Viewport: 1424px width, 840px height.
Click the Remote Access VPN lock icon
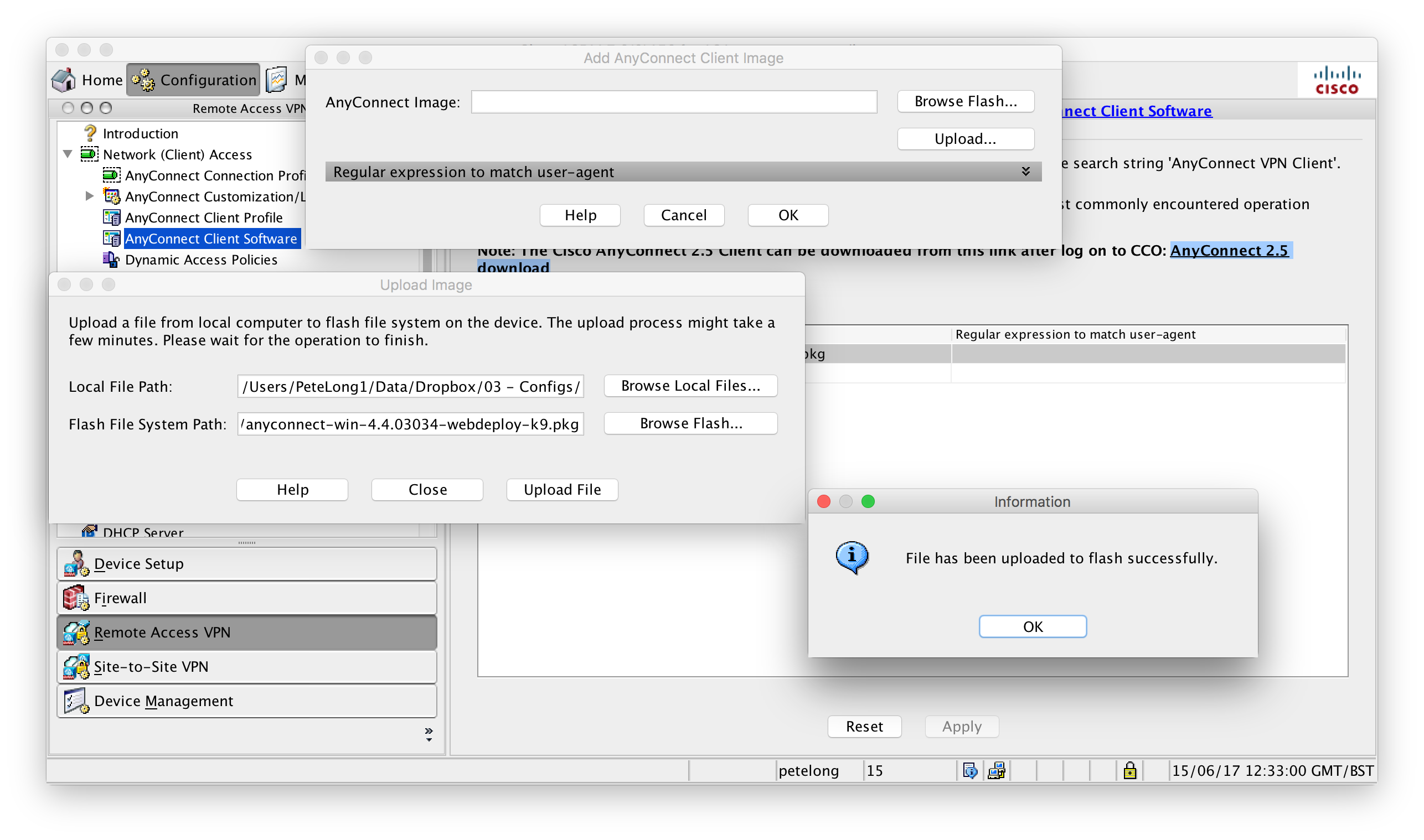[x=76, y=632]
